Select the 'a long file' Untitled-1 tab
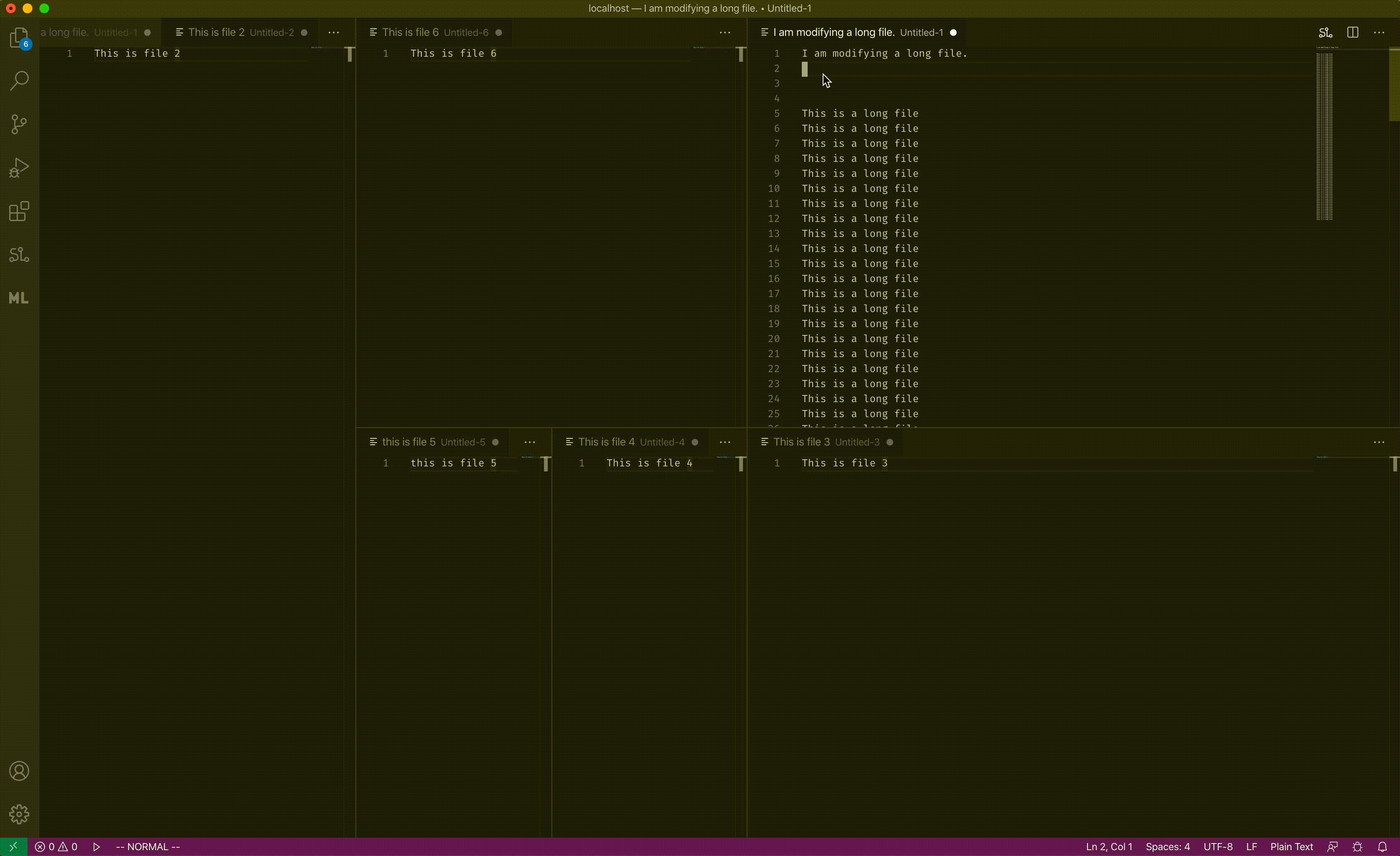 point(88,32)
